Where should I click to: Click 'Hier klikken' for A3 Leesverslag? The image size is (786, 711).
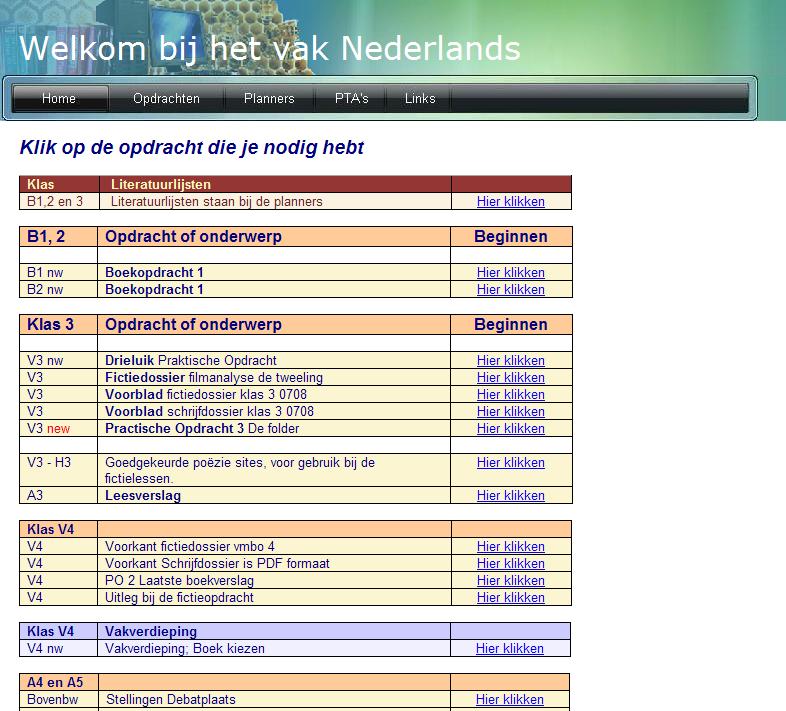point(510,495)
